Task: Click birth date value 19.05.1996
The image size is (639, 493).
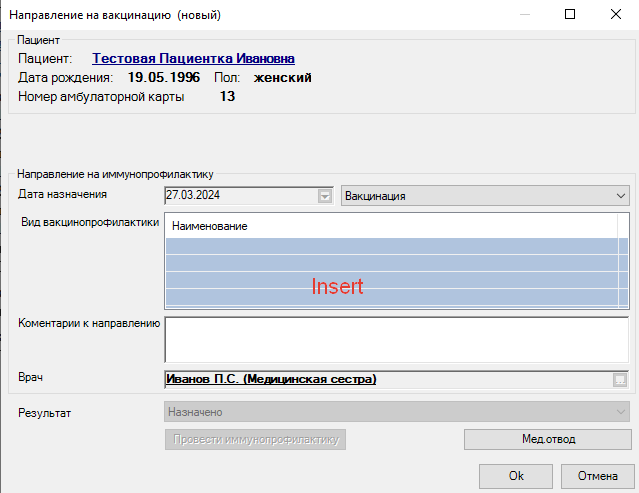Action: tap(164, 77)
